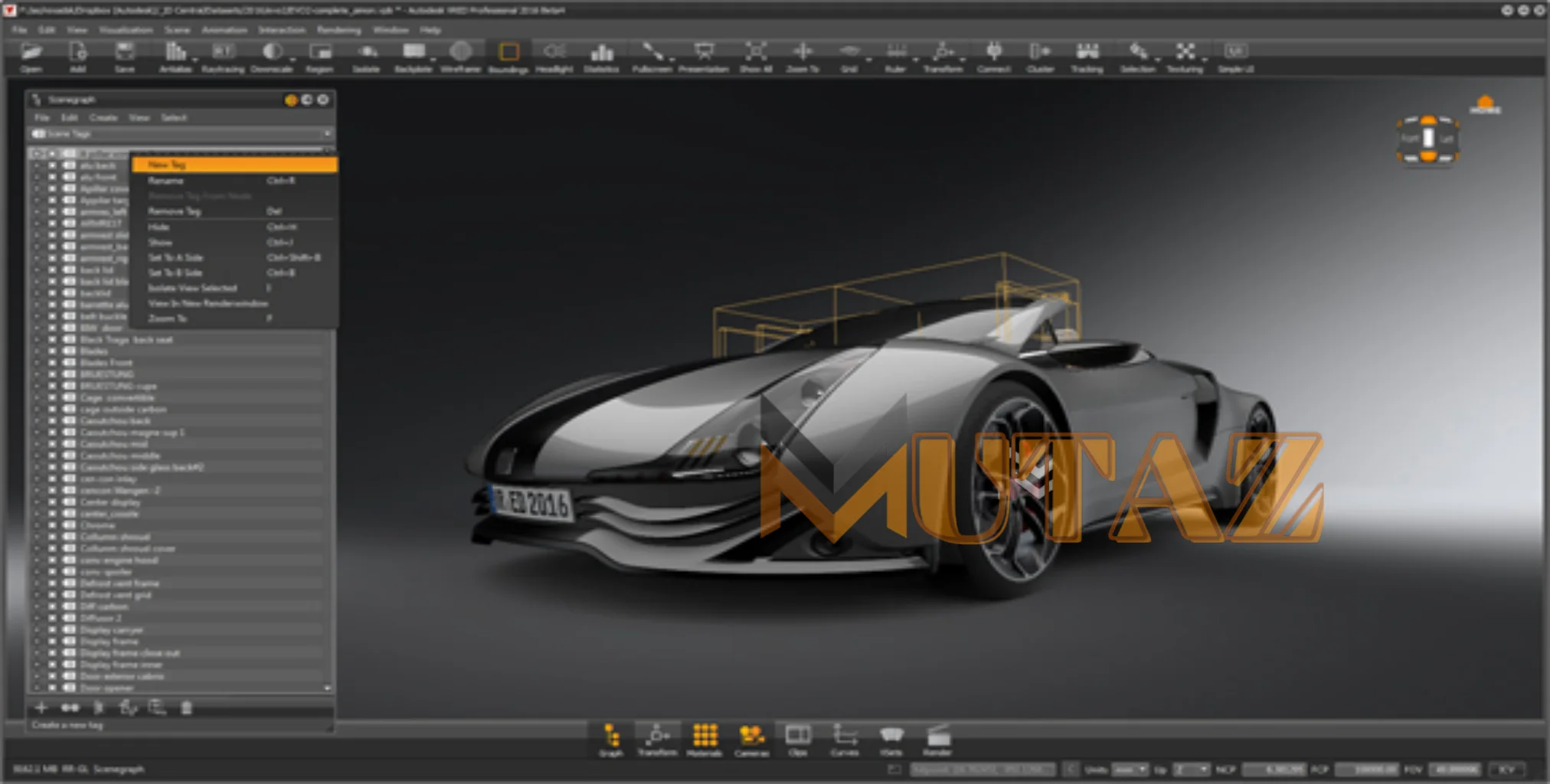The height and width of the screenshot is (784, 1550).
Task: Open the Downscale dropdown arrow
Action: tap(292, 59)
